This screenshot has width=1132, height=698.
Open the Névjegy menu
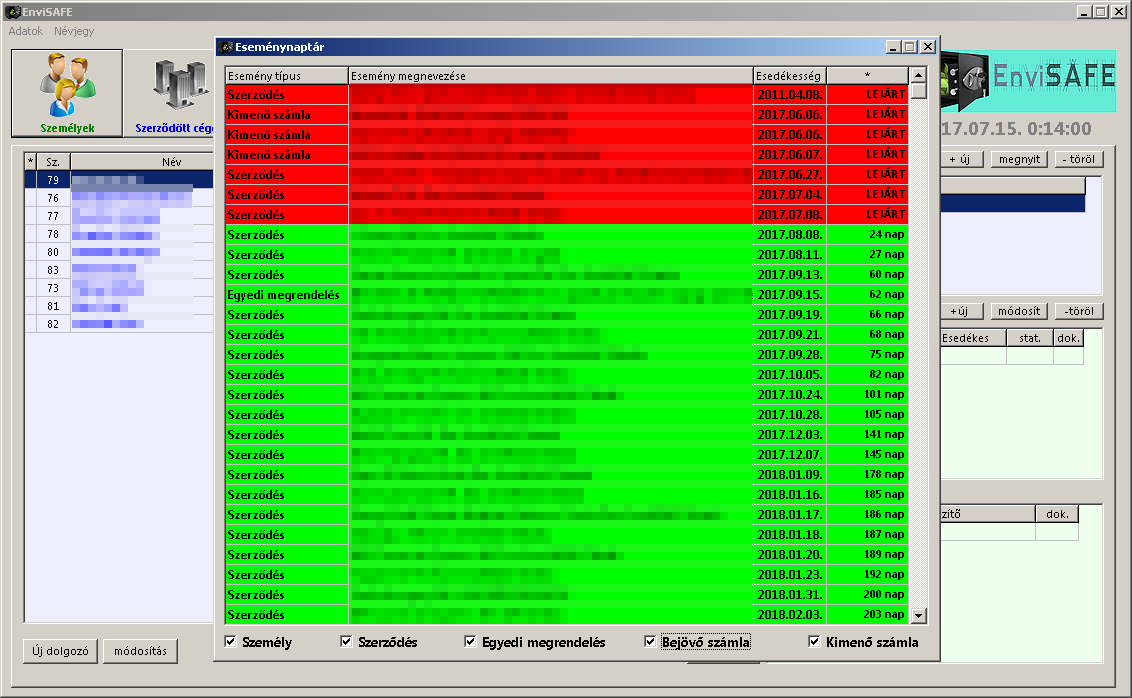(74, 31)
